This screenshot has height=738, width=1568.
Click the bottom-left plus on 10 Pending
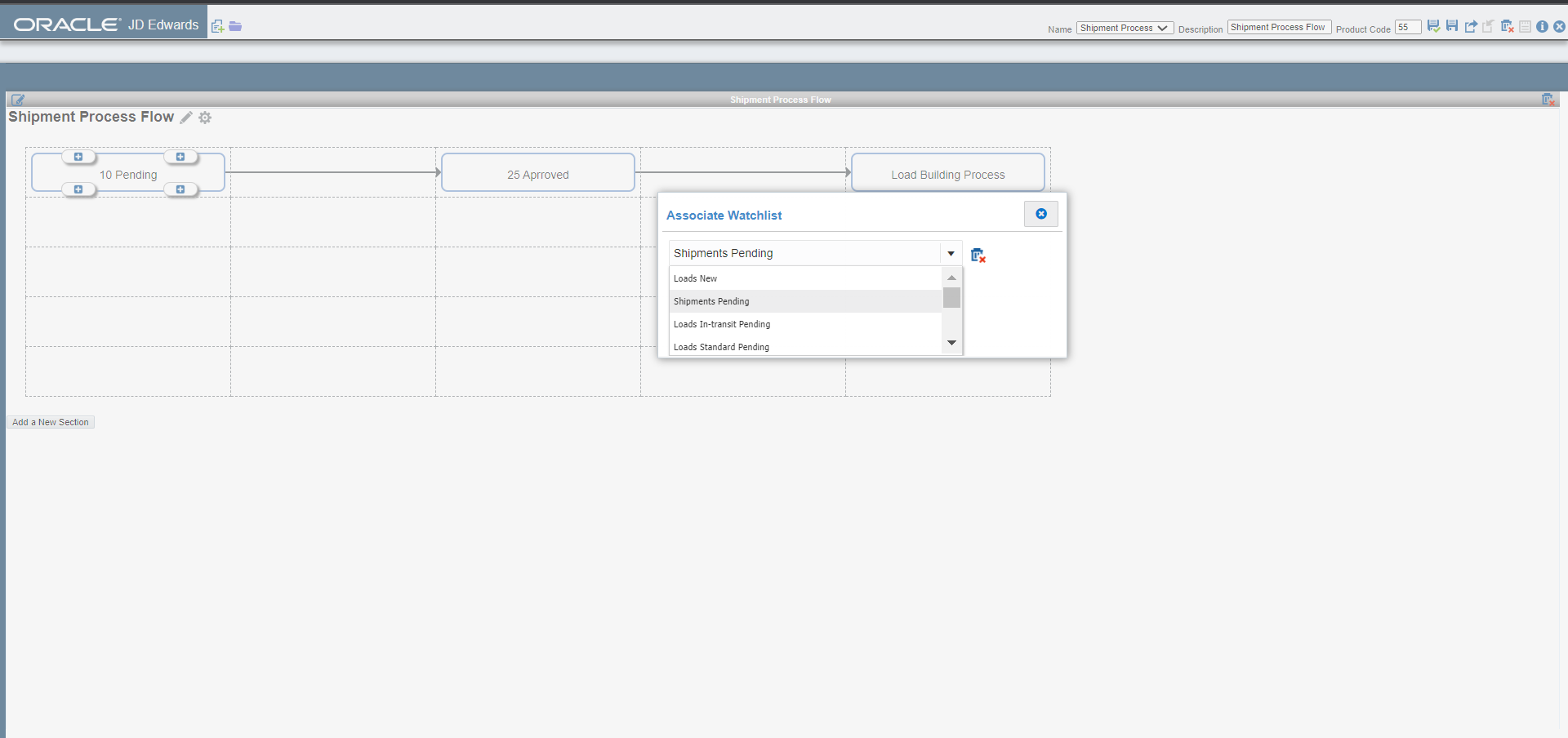(78, 189)
